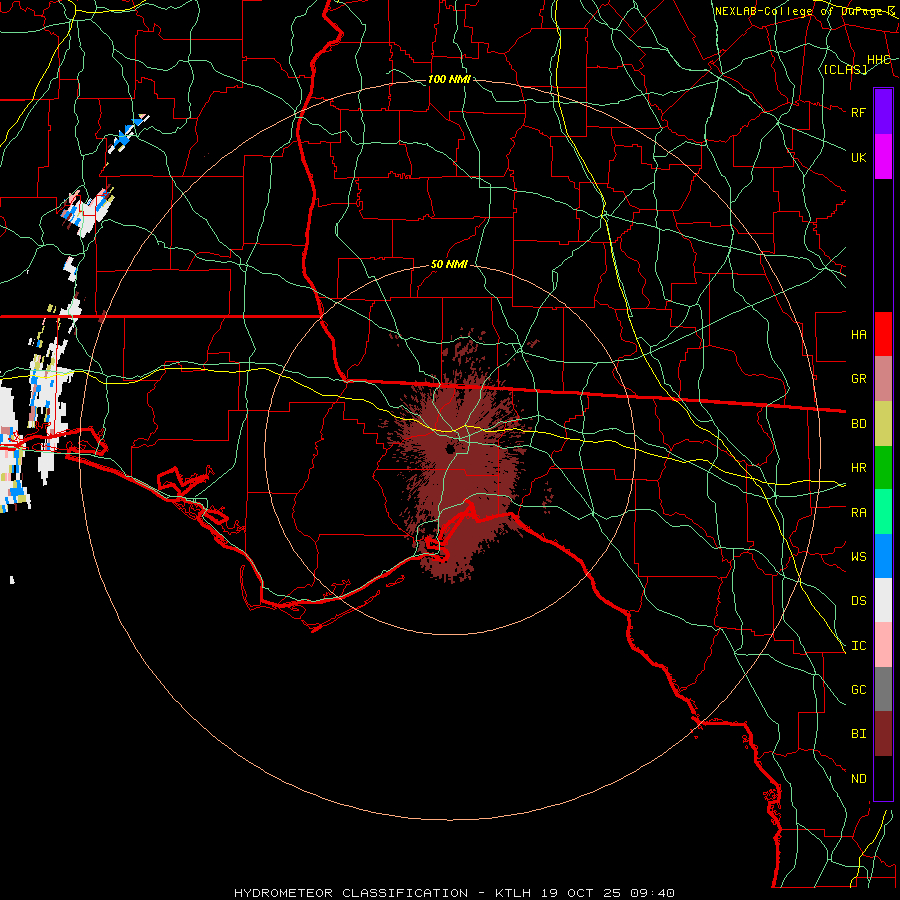
Task: Click the [CLAS] label above the legend
Action: point(845,70)
